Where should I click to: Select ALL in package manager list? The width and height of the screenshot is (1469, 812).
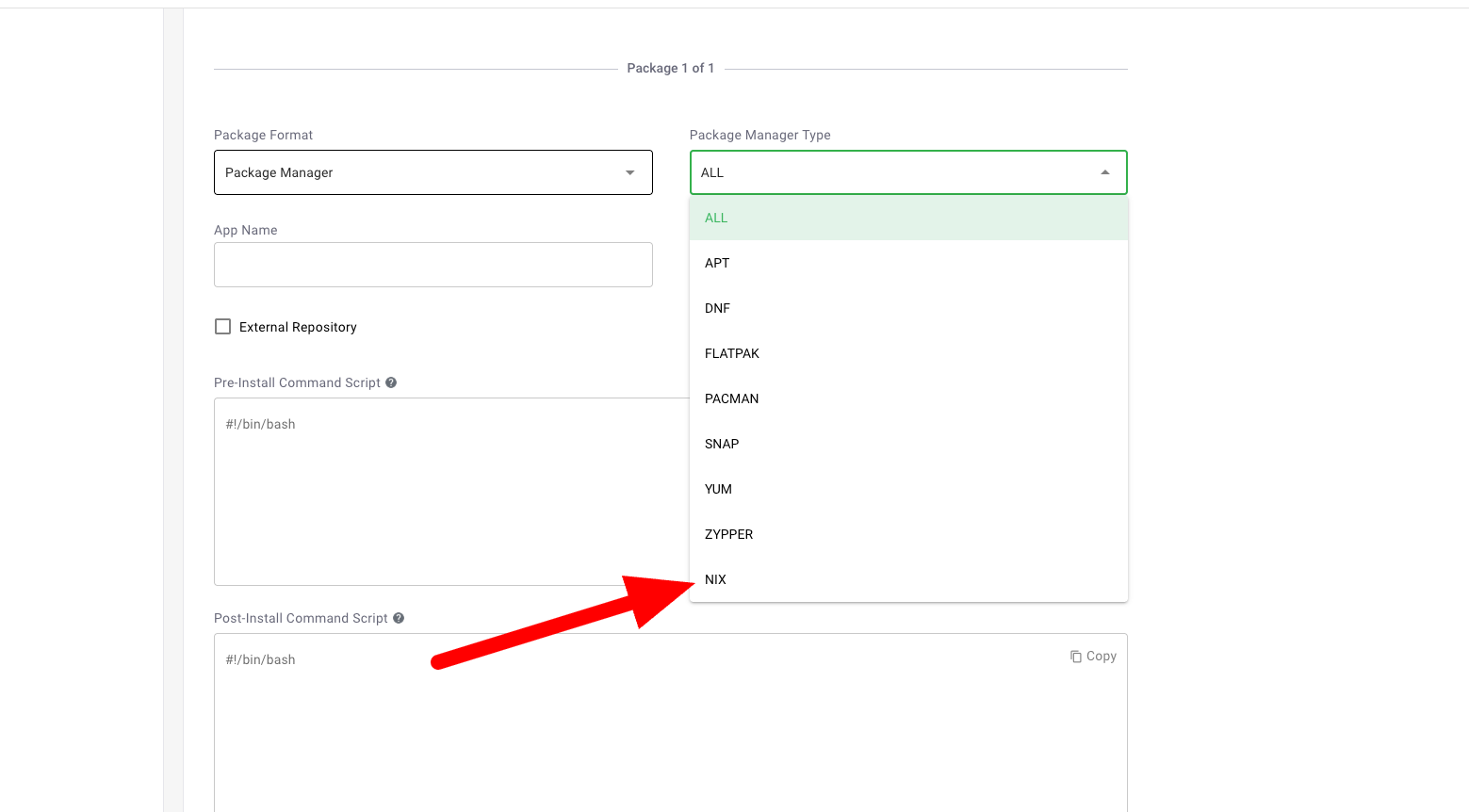pos(908,218)
